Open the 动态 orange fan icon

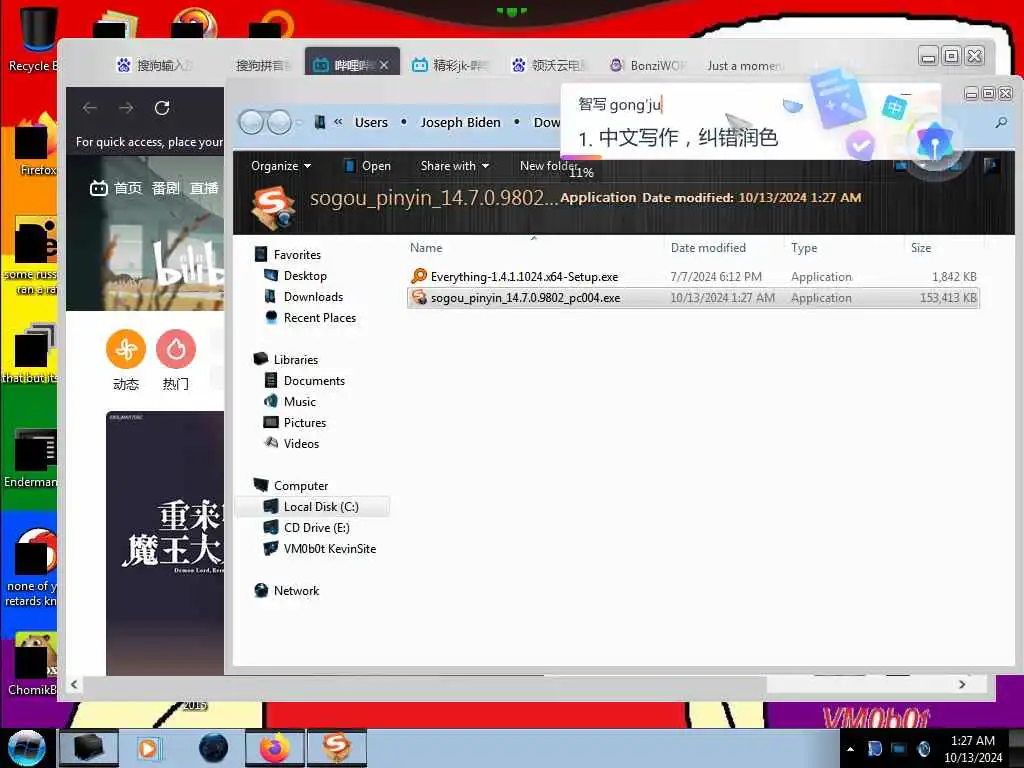[125, 349]
